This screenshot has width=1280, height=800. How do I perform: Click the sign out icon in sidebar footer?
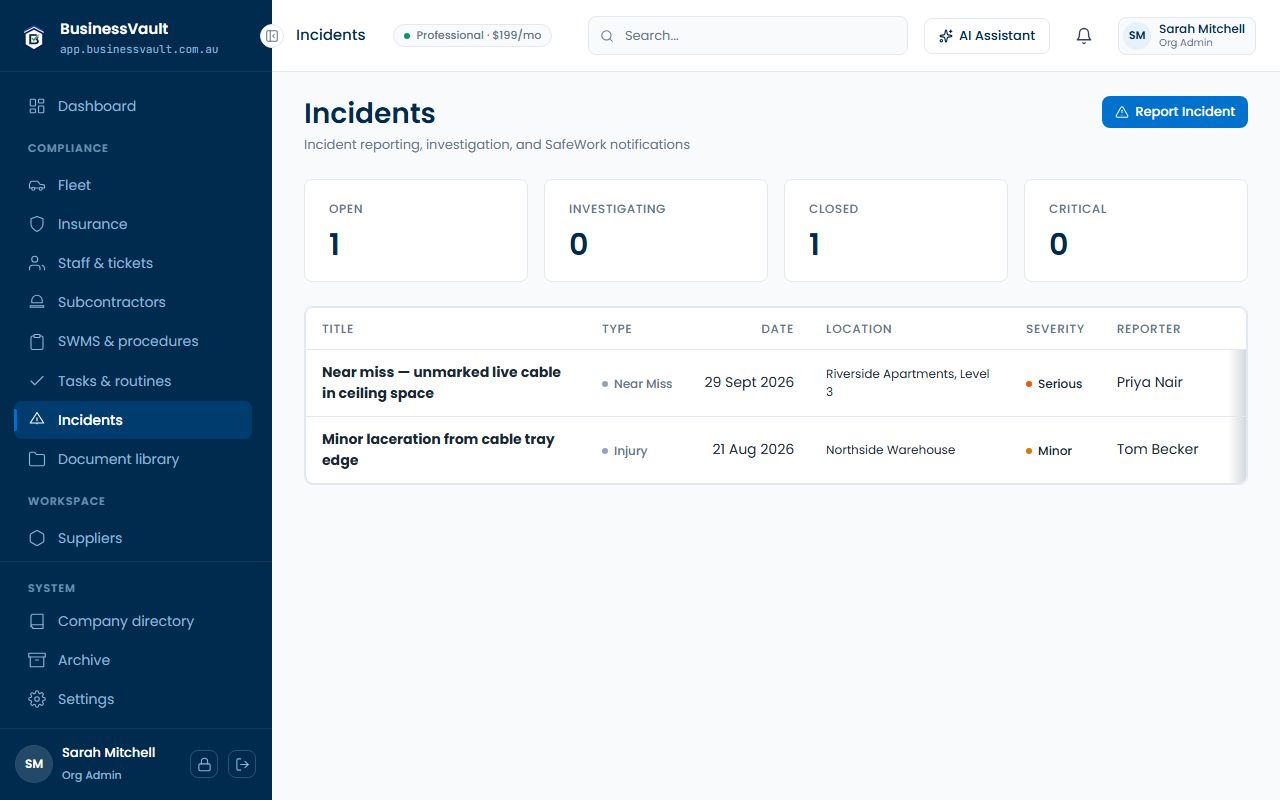(242, 764)
